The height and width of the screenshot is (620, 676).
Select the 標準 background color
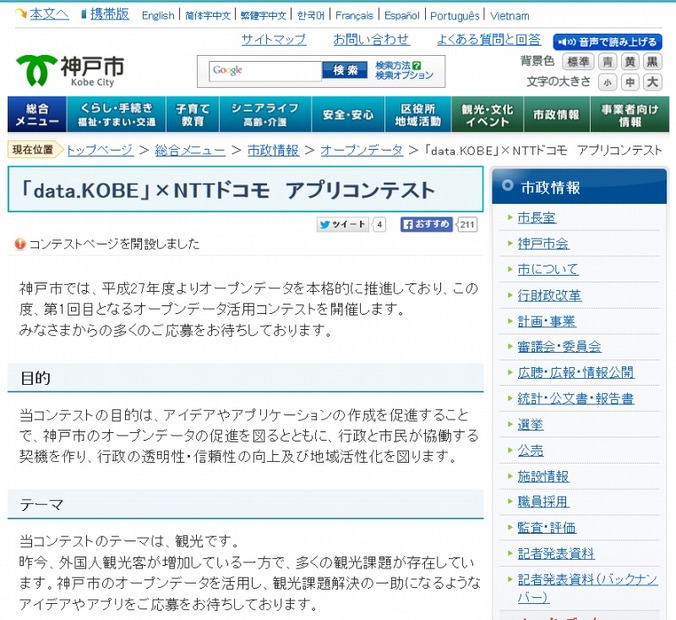tap(578, 62)
